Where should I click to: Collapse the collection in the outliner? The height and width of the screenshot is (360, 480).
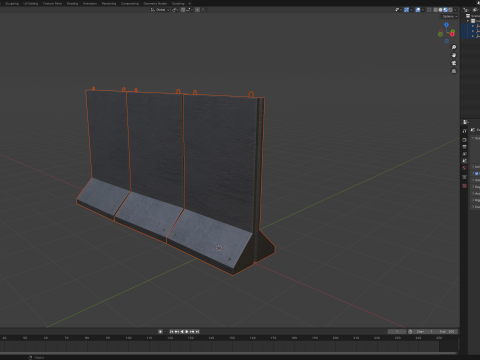click(468, 21)
